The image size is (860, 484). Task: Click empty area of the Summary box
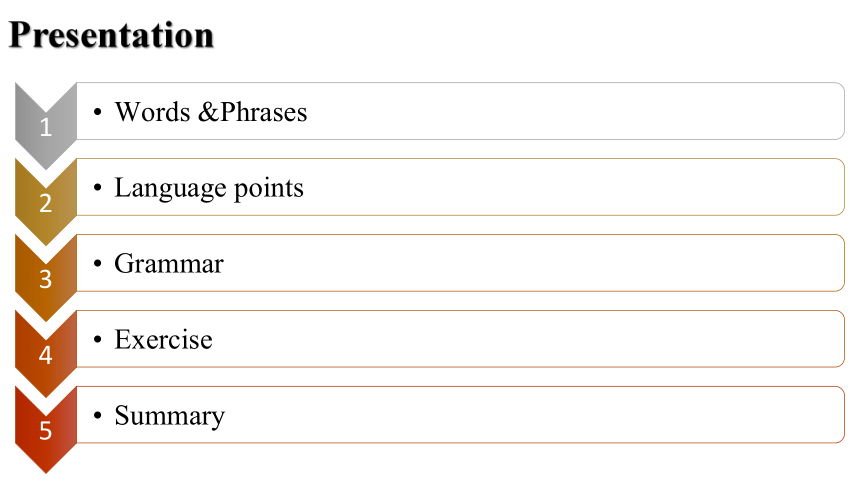532,415
